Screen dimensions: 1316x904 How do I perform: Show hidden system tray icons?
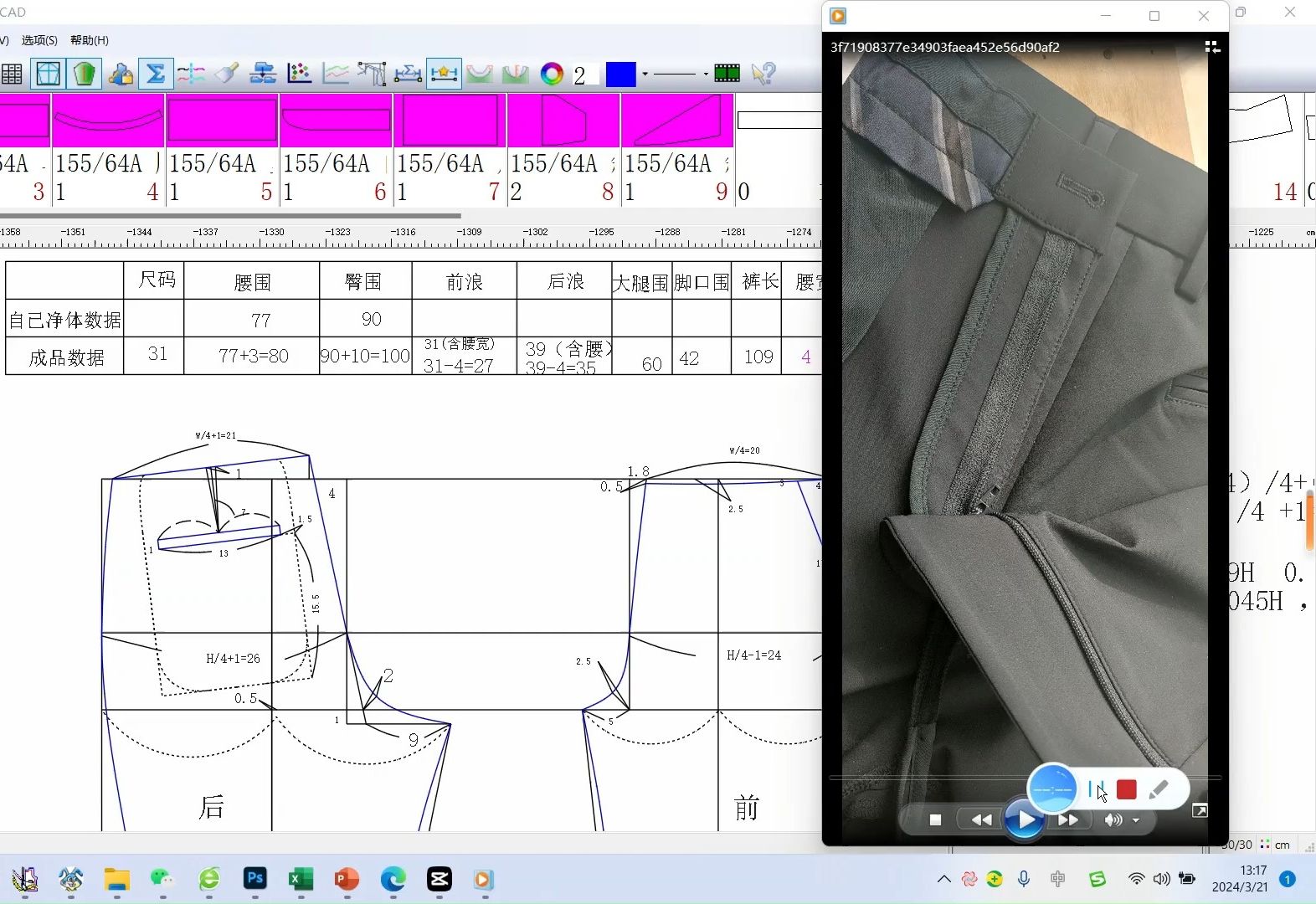(x=944, y=879)
